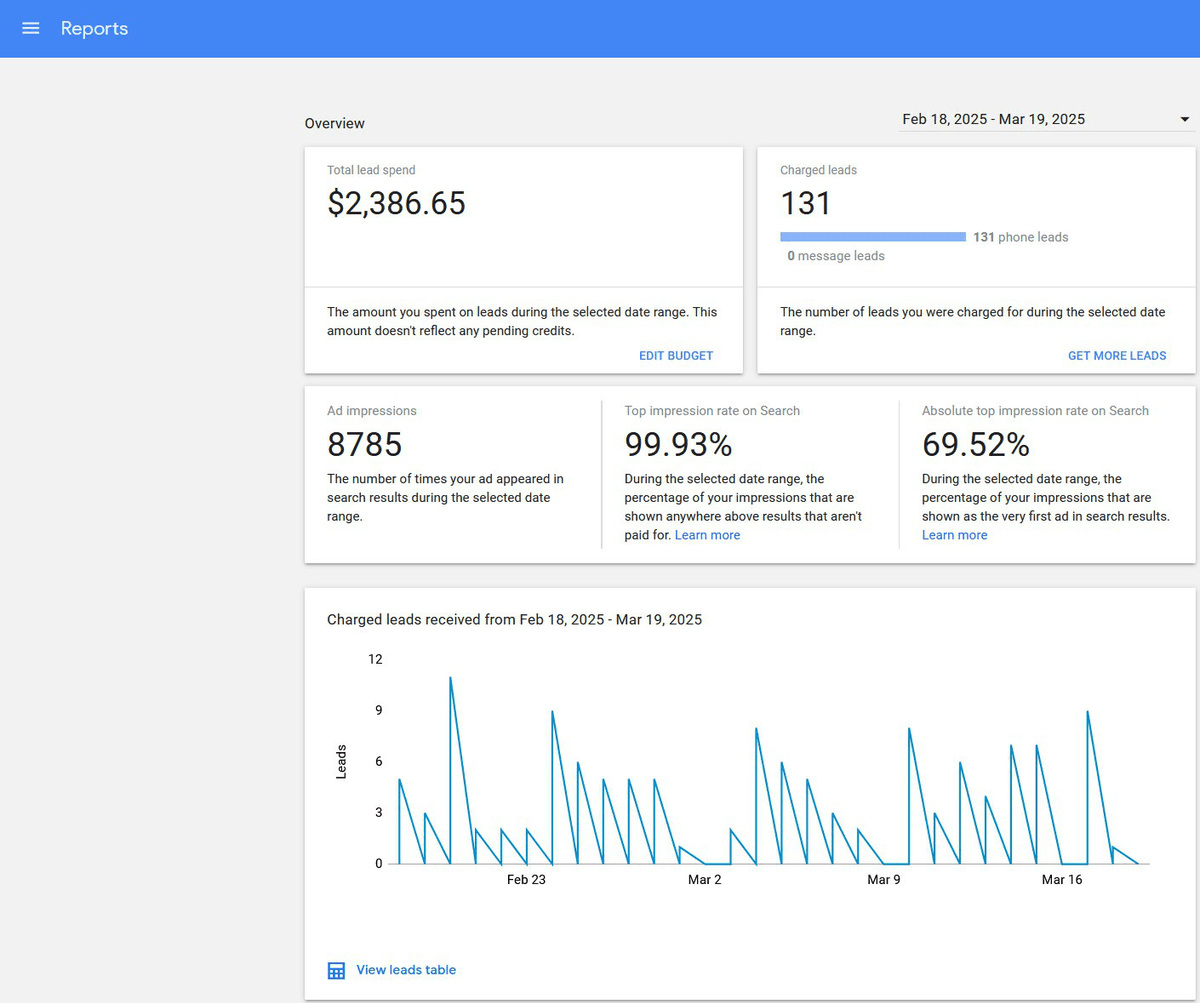Open Learn more under Absolute top impression rate
The image size is (1200, 1003).
click(954, 535)
